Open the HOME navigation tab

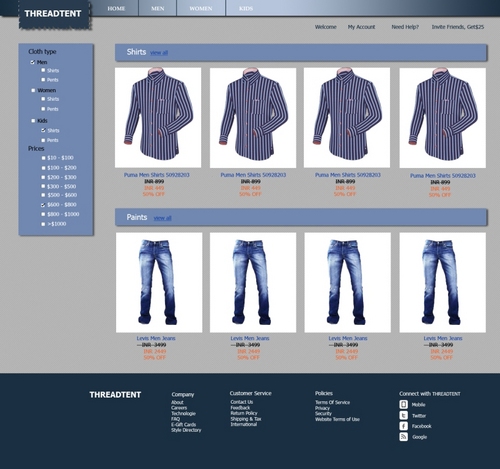pos(116,8)
